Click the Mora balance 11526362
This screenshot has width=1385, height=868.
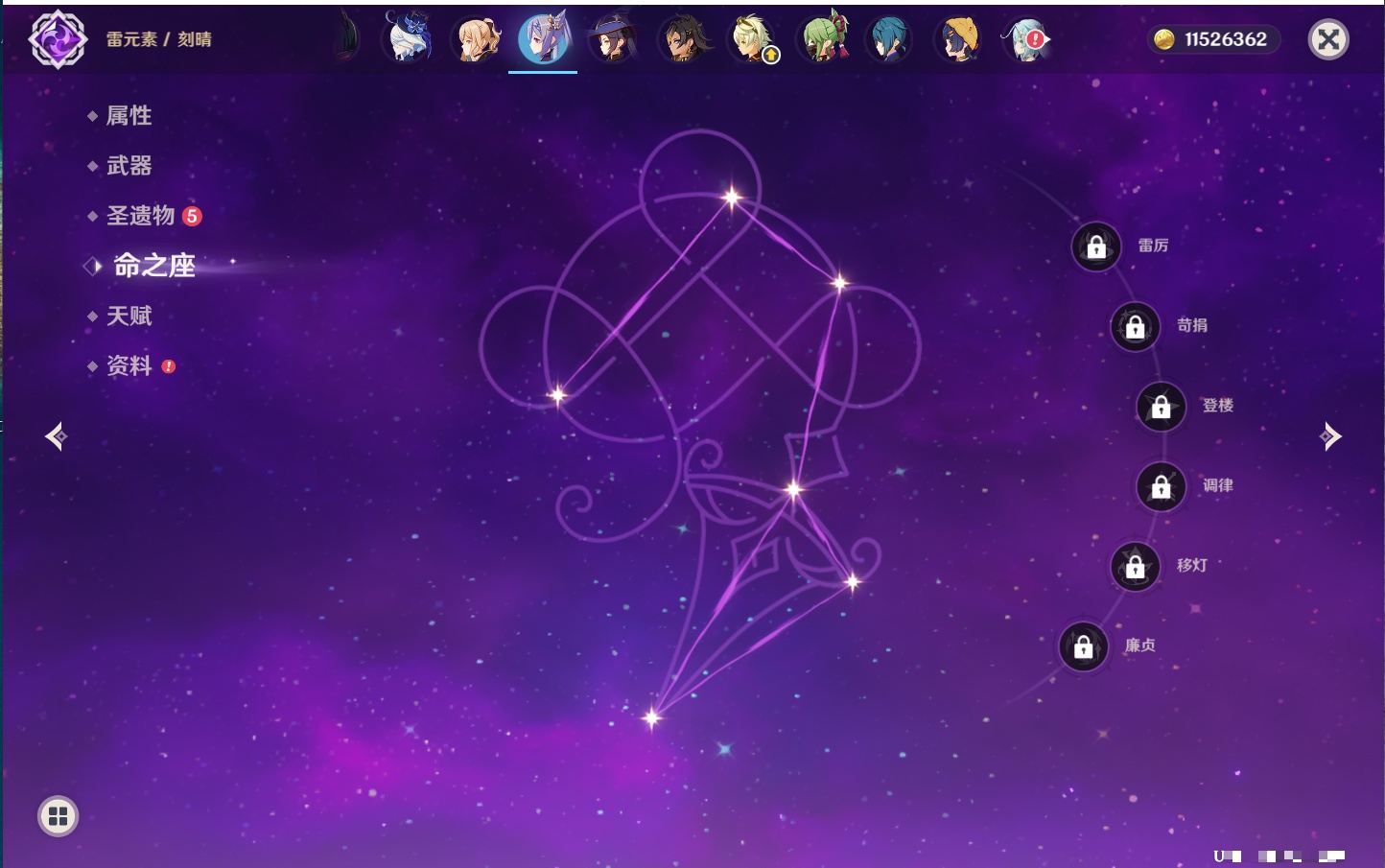click(1226, 39)
